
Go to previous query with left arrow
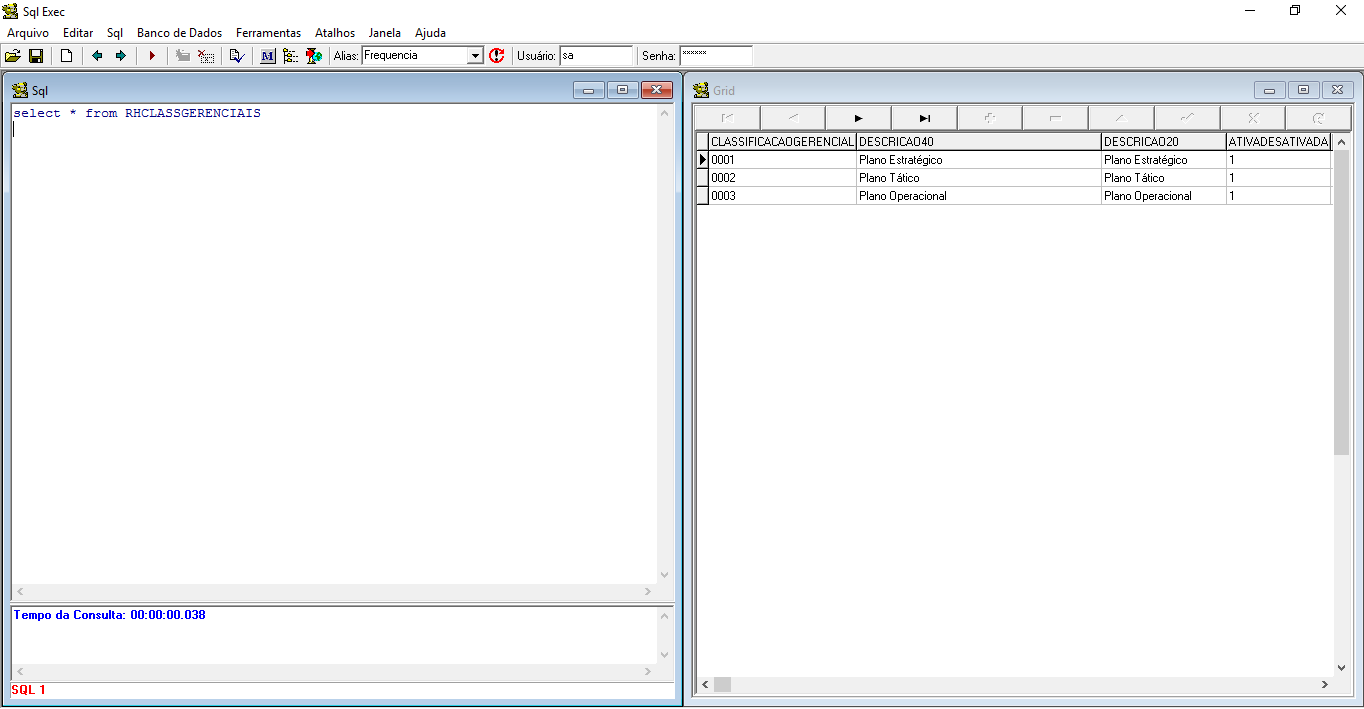pos(97,56)
